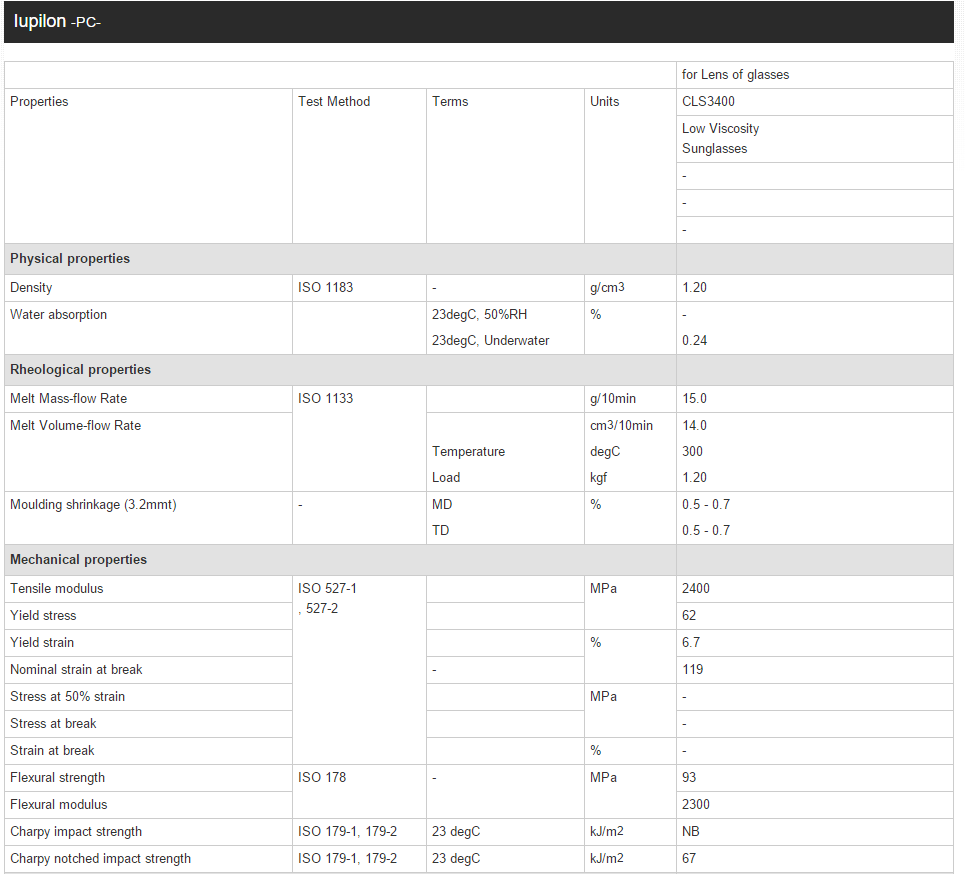Click the g/cm3 units cell
The image size is (965, 874).
(x=630, y=288)
